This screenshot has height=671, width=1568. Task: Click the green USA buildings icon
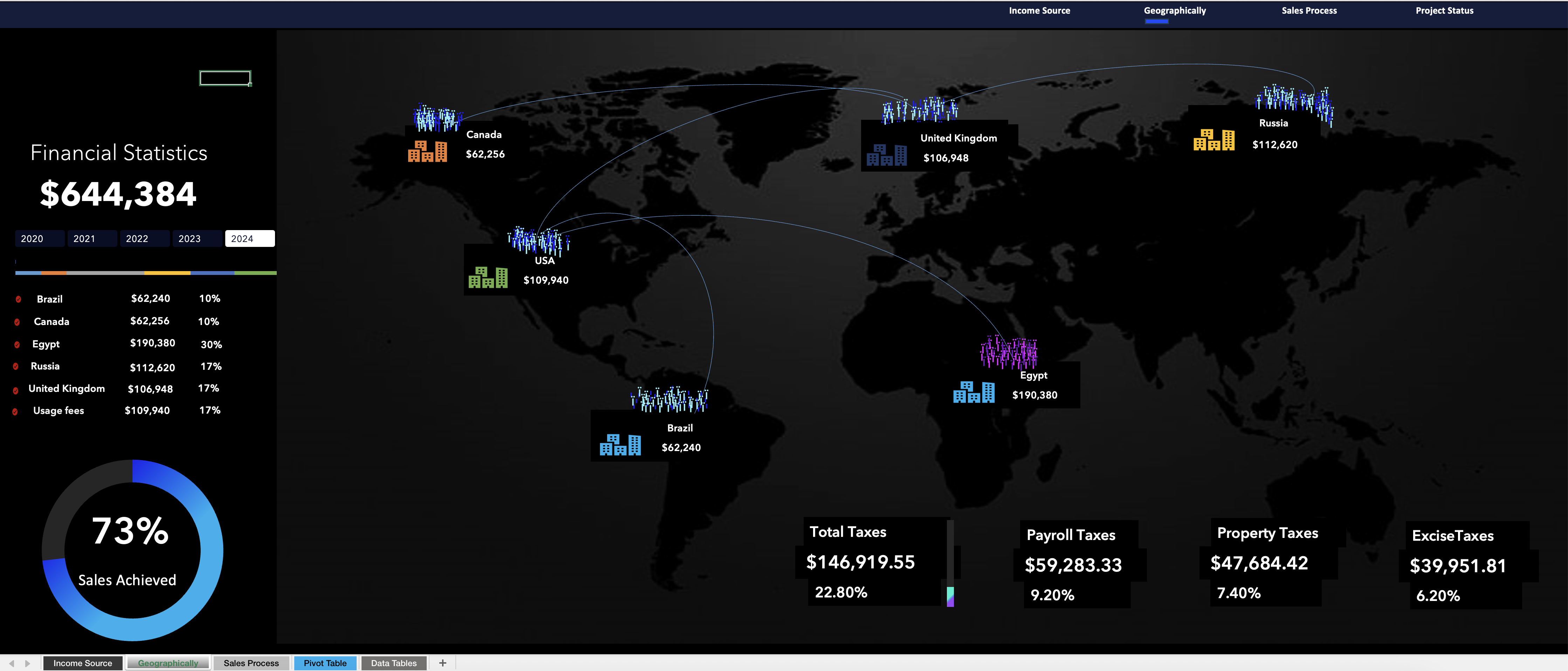pyautogui.click(x=488, y=277)
